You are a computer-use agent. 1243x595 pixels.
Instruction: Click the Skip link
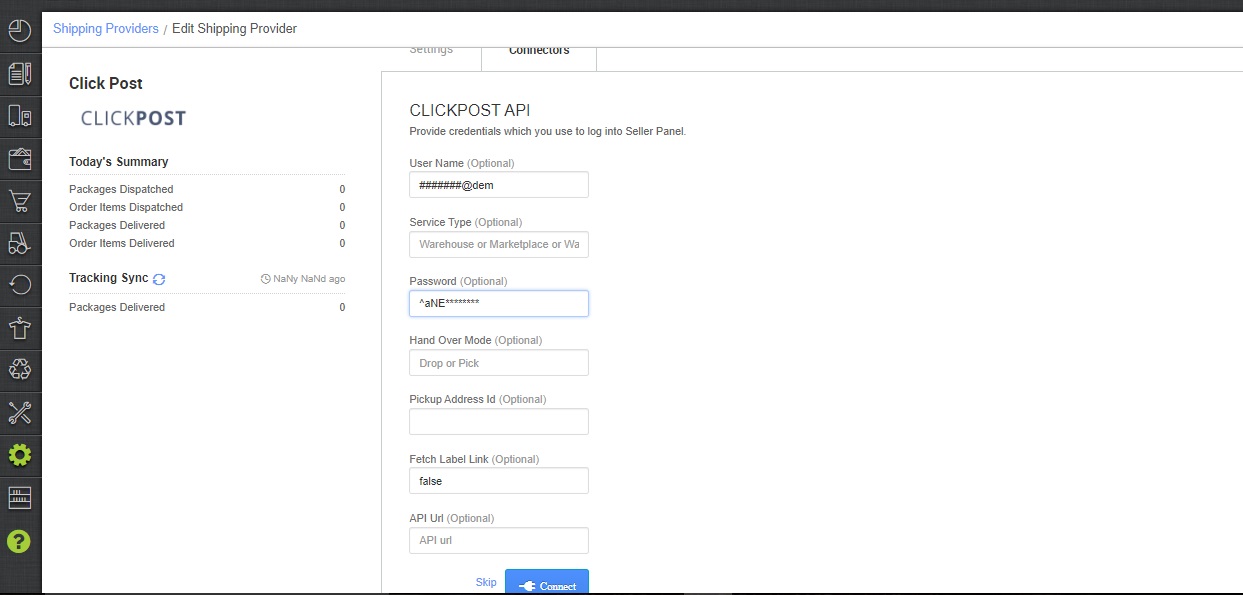point(486,582)
